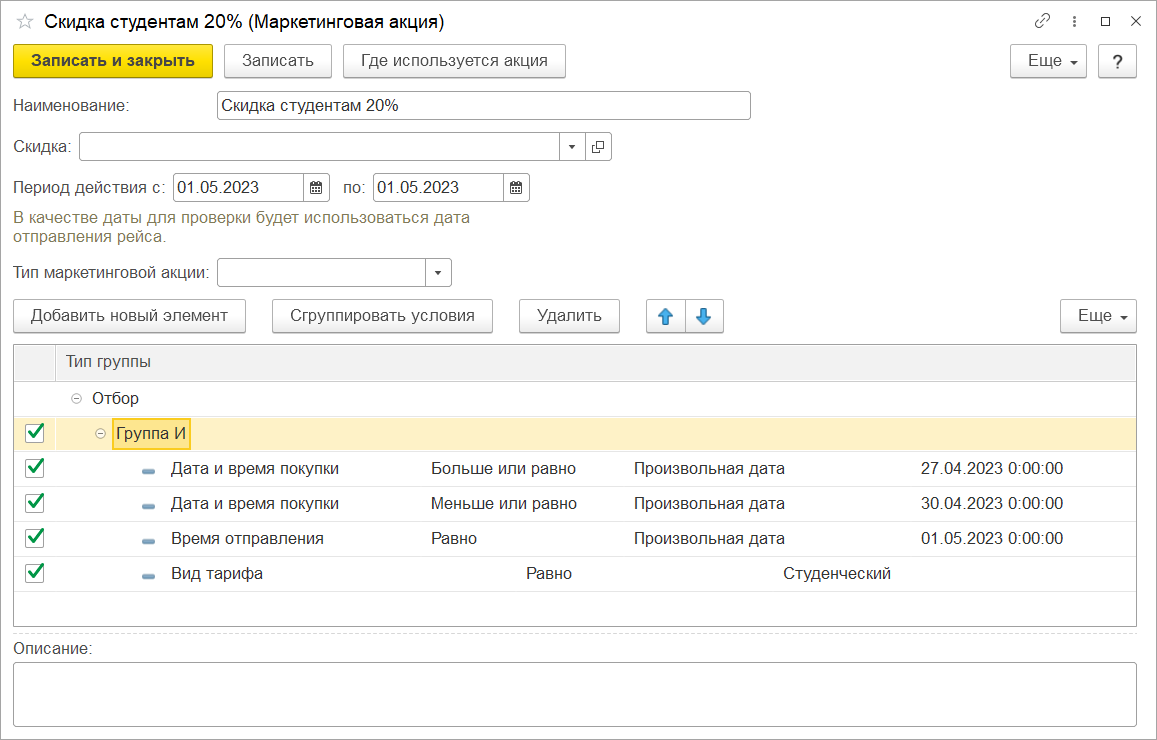Select the Вид тарифа field name
1157x740 pixels.
point(217,574)
